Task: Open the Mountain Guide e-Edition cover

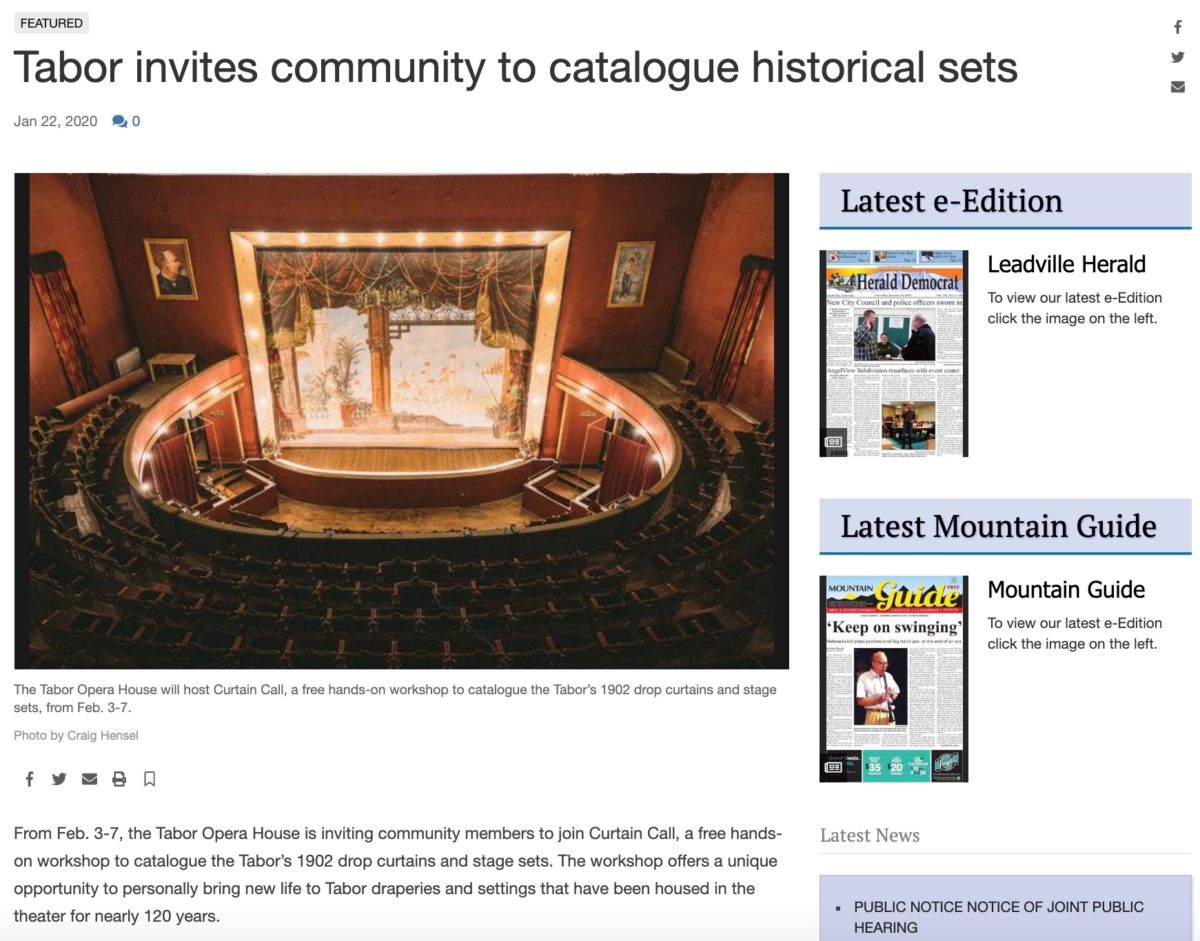Action: tap(893, 678)
